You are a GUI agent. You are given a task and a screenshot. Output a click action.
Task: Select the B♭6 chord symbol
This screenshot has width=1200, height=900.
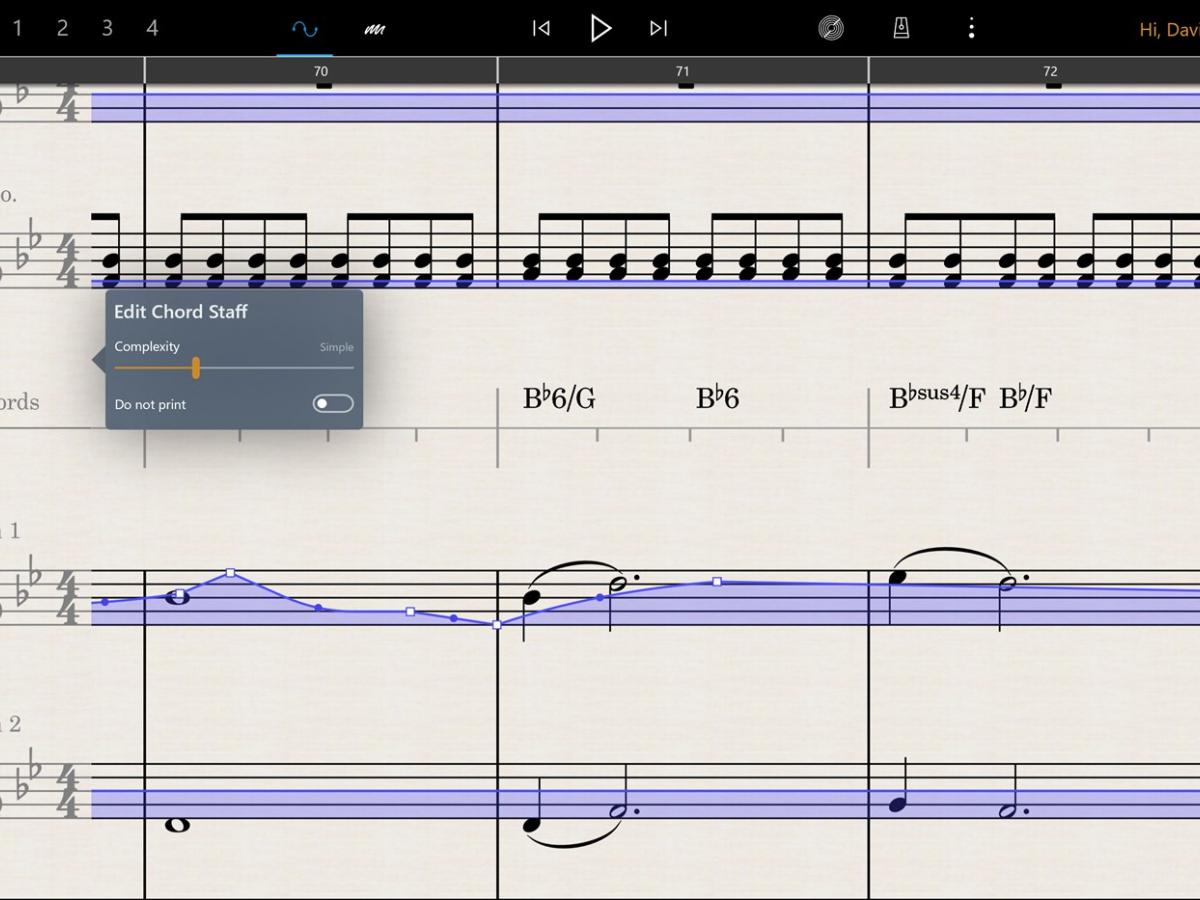click(717, 399)
